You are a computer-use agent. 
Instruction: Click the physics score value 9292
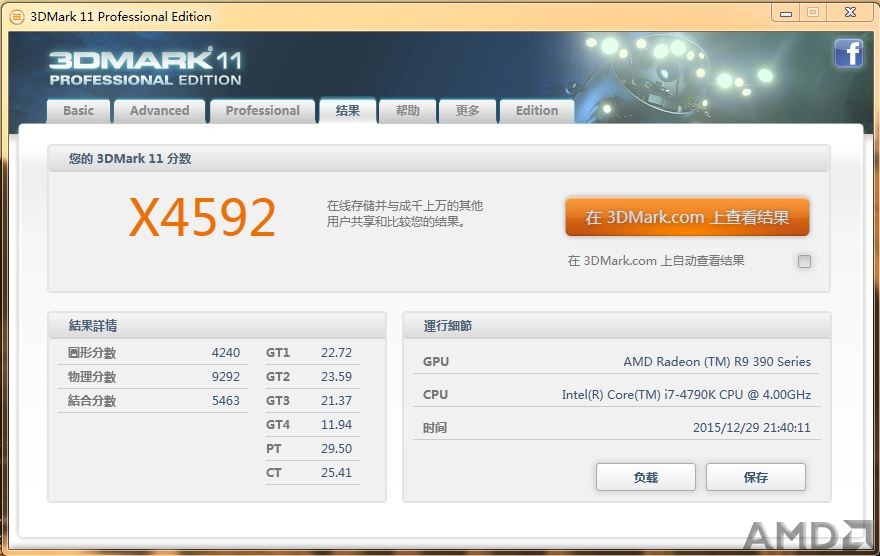pos(226,376)
